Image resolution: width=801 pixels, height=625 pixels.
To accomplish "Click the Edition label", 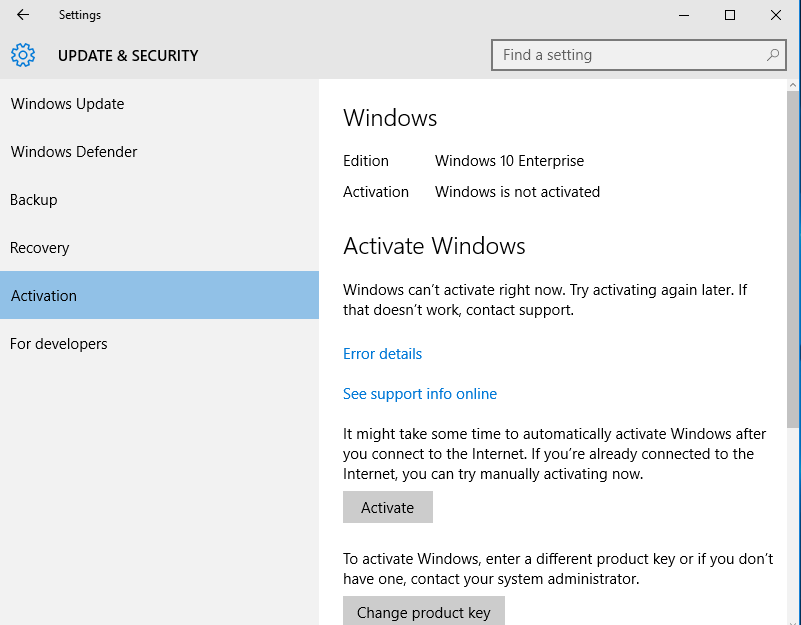I will click(x=366, y=161).
